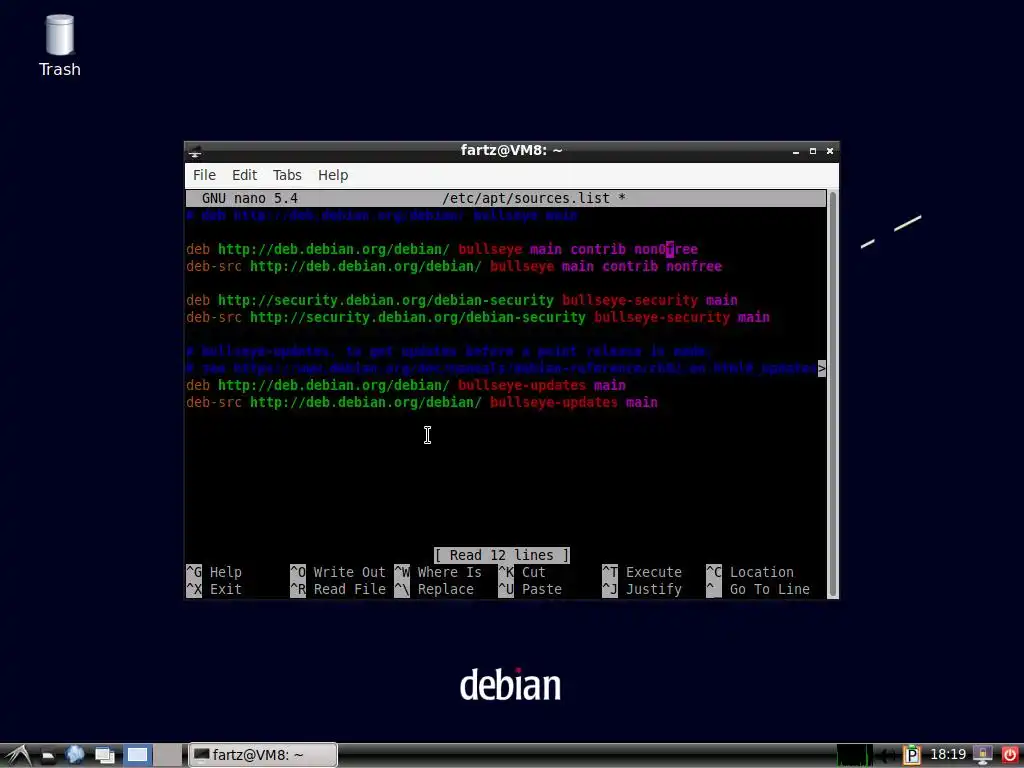This screenshot has height=768, width=1024.
Task: Click the ^R Read File shortcut label
Action: click(338, 589)
